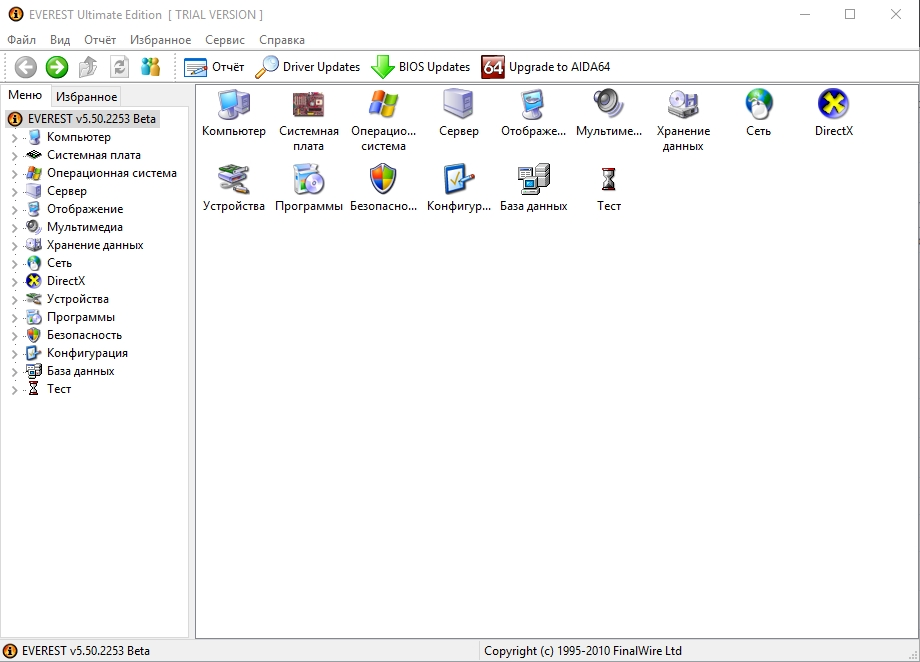Switch to the Избранное sidebar tab
The height and width of the screenshot is (662, 920).
(86, 97)
